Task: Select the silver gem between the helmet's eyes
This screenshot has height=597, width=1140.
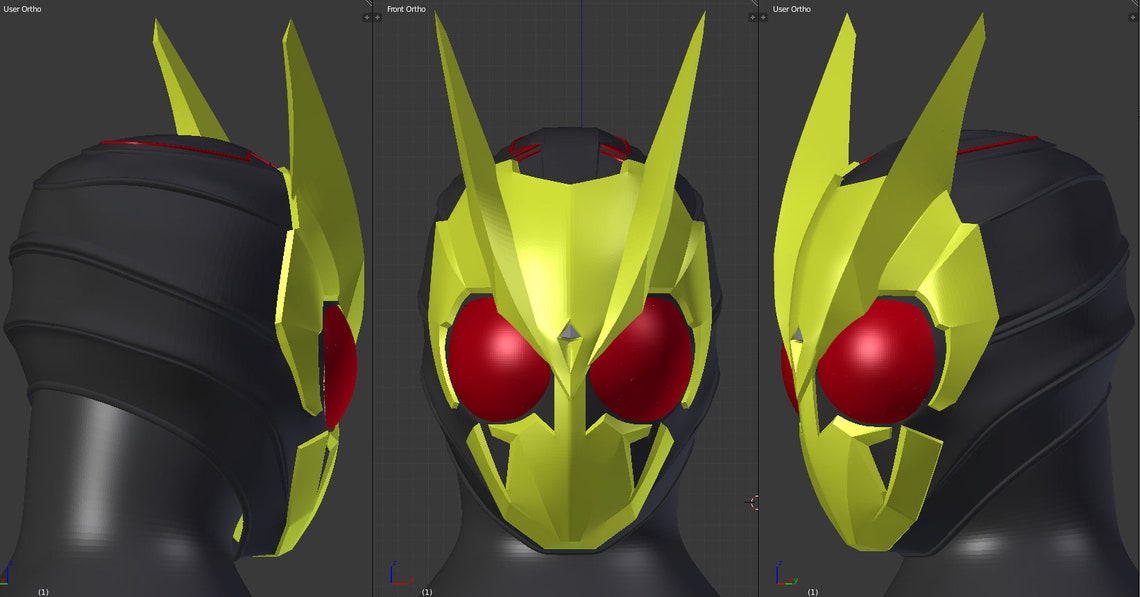Action: [571, 330]
